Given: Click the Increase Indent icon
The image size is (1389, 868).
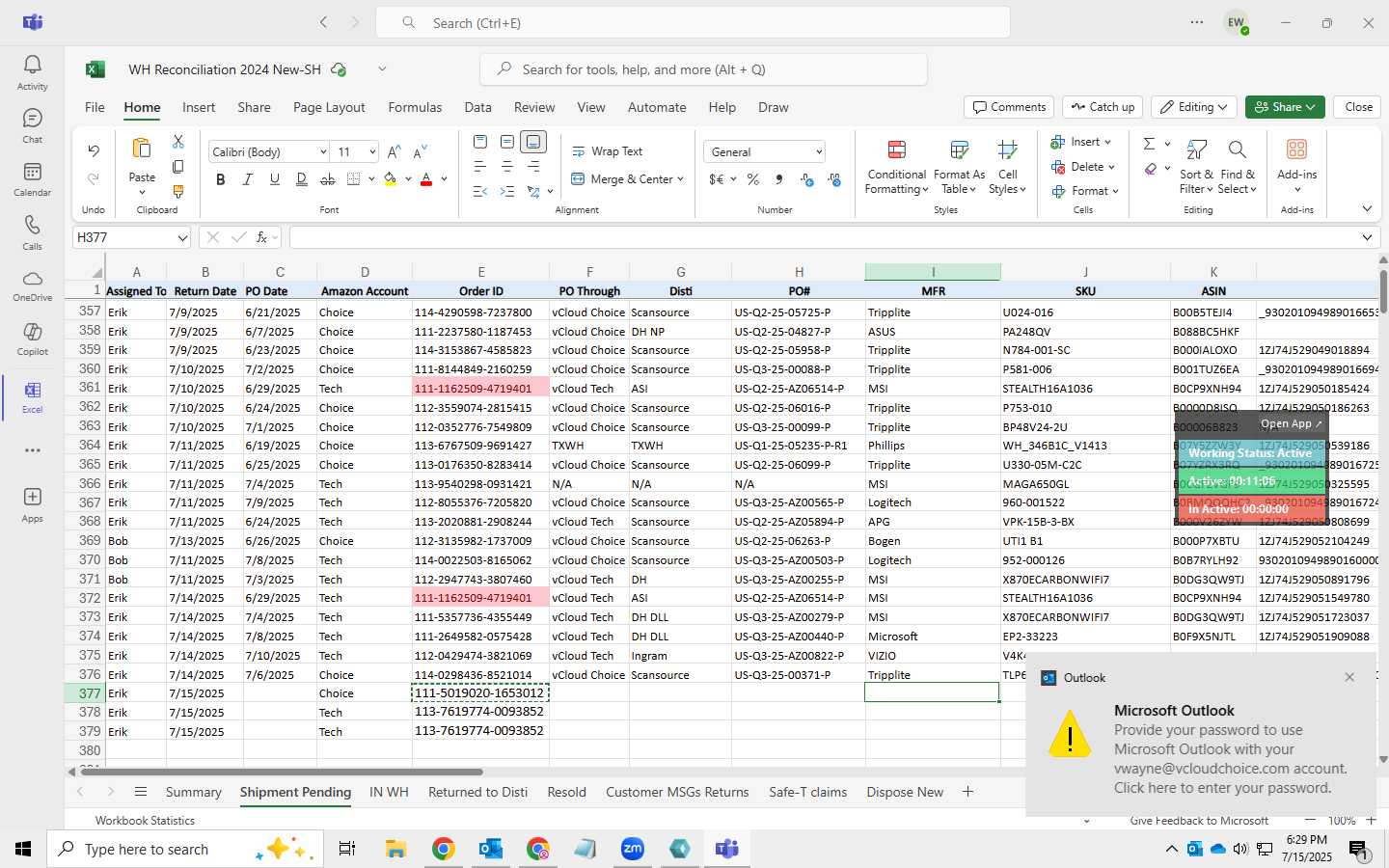Looking at the screenshot, I should coord(507,192).
